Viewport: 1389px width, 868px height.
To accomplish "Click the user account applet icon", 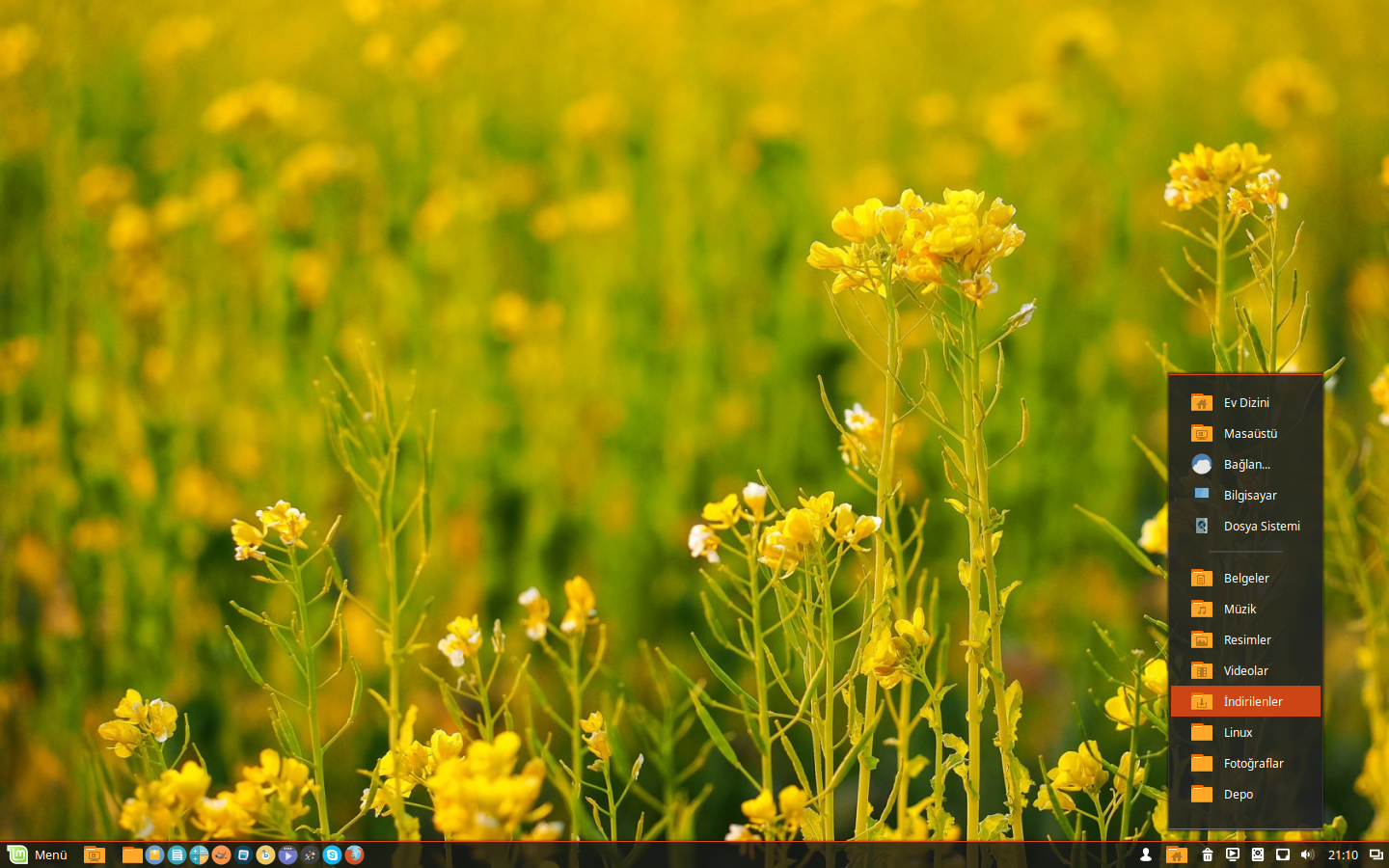I will tap(1146, 854).
